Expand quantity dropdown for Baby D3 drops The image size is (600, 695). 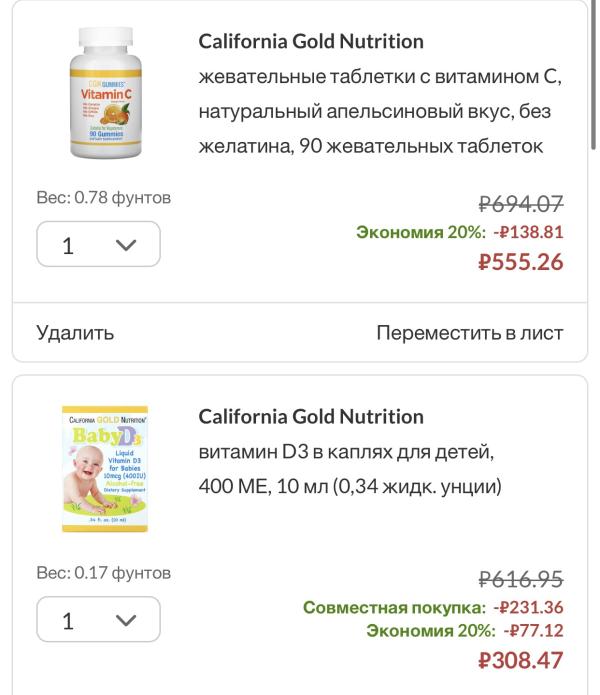click(x=98, y=619)
